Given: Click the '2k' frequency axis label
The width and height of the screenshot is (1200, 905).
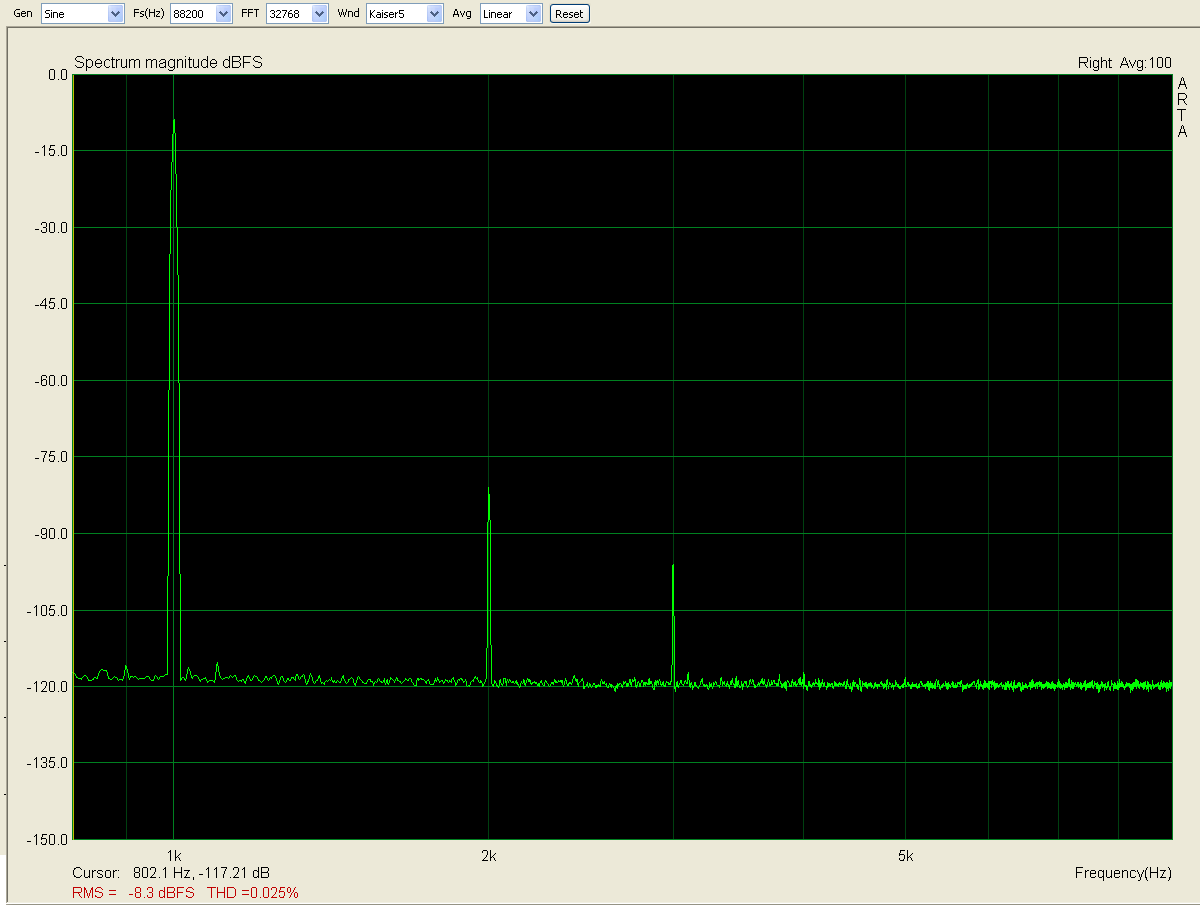Looking at the screenshot, I should [x=488, y=856].
